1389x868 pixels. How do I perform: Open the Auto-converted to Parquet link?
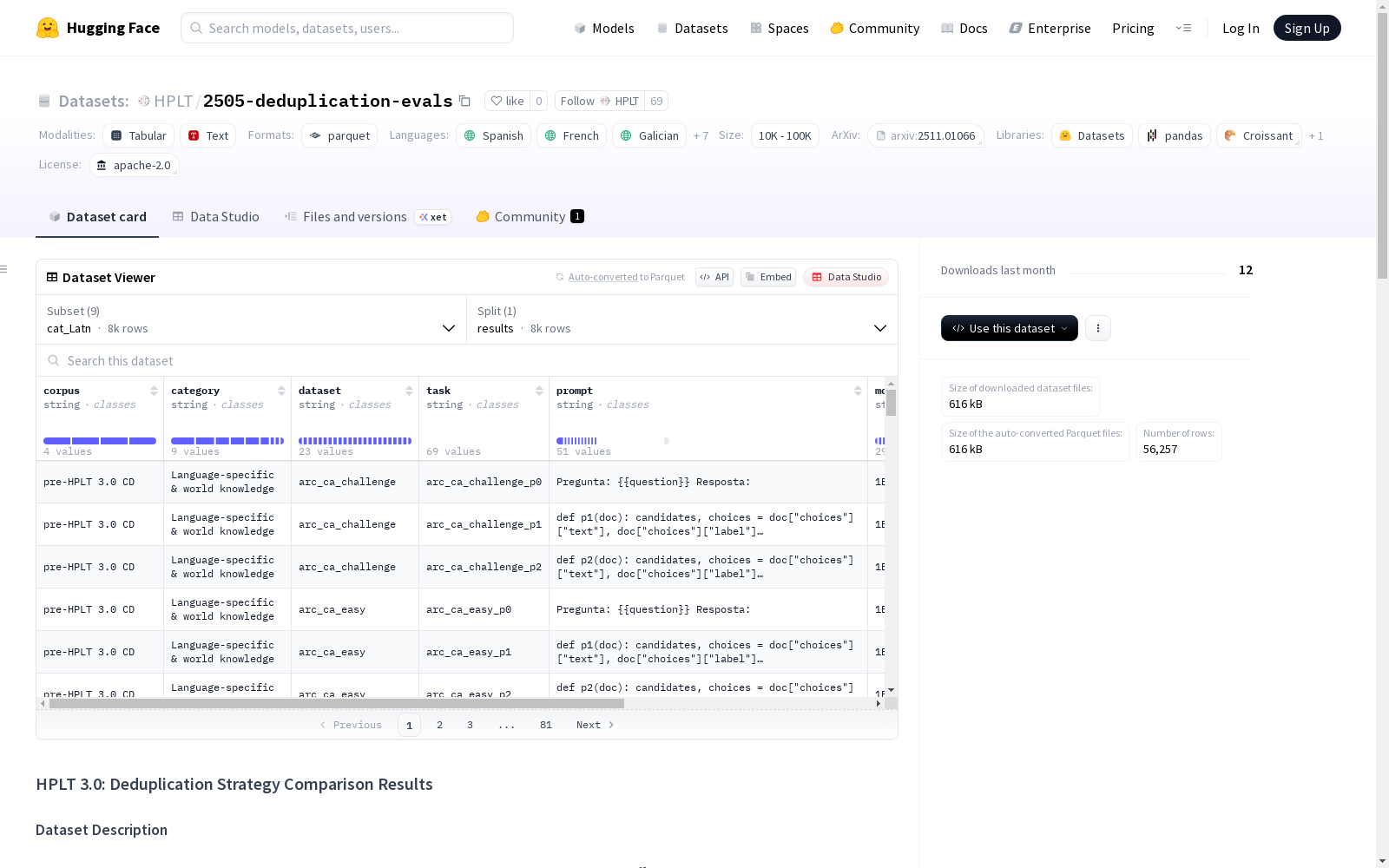pyautogui.click(x=620, y=277)
